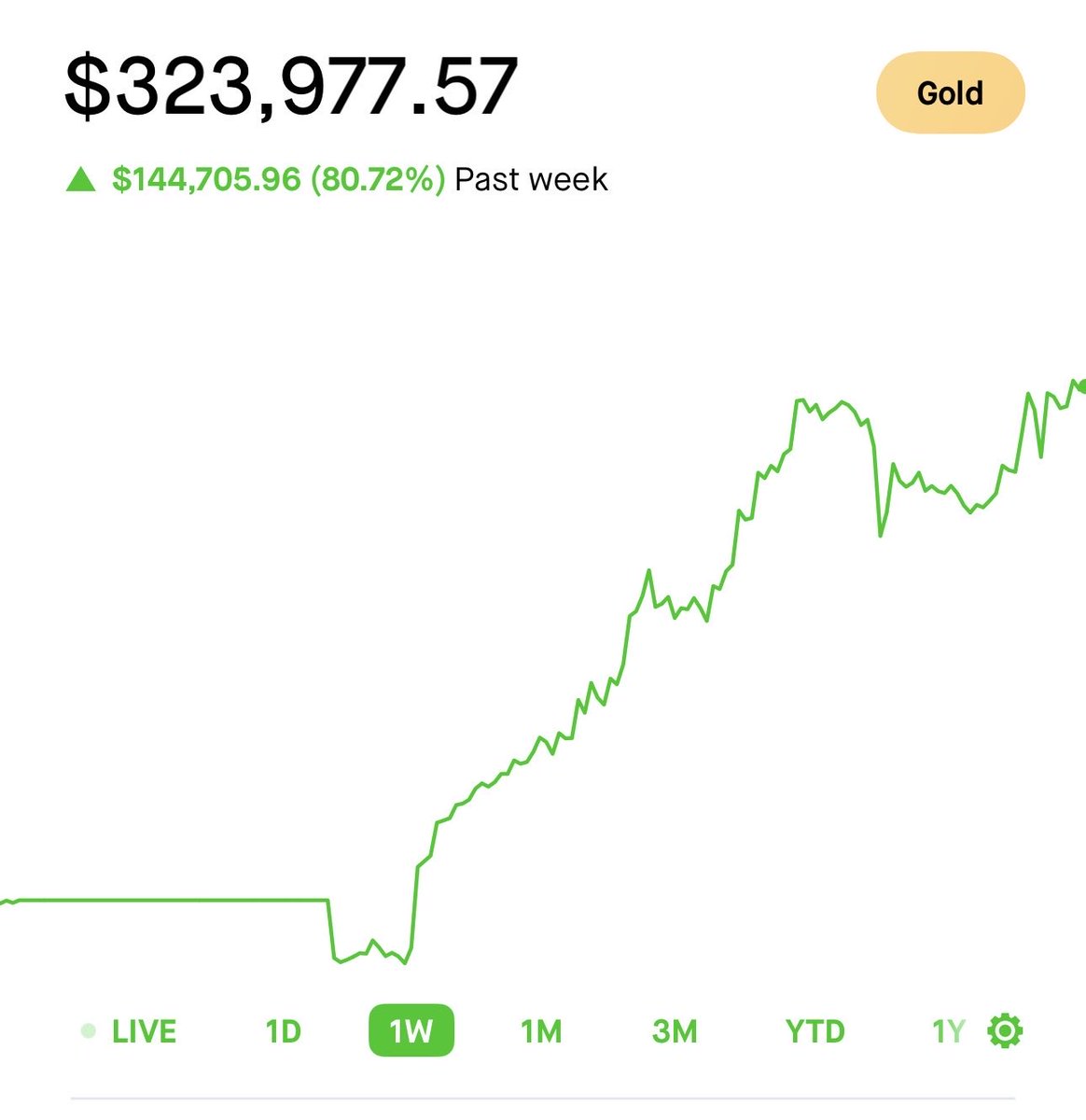Click the pale dot beside LIVE

pos(89,1031)
